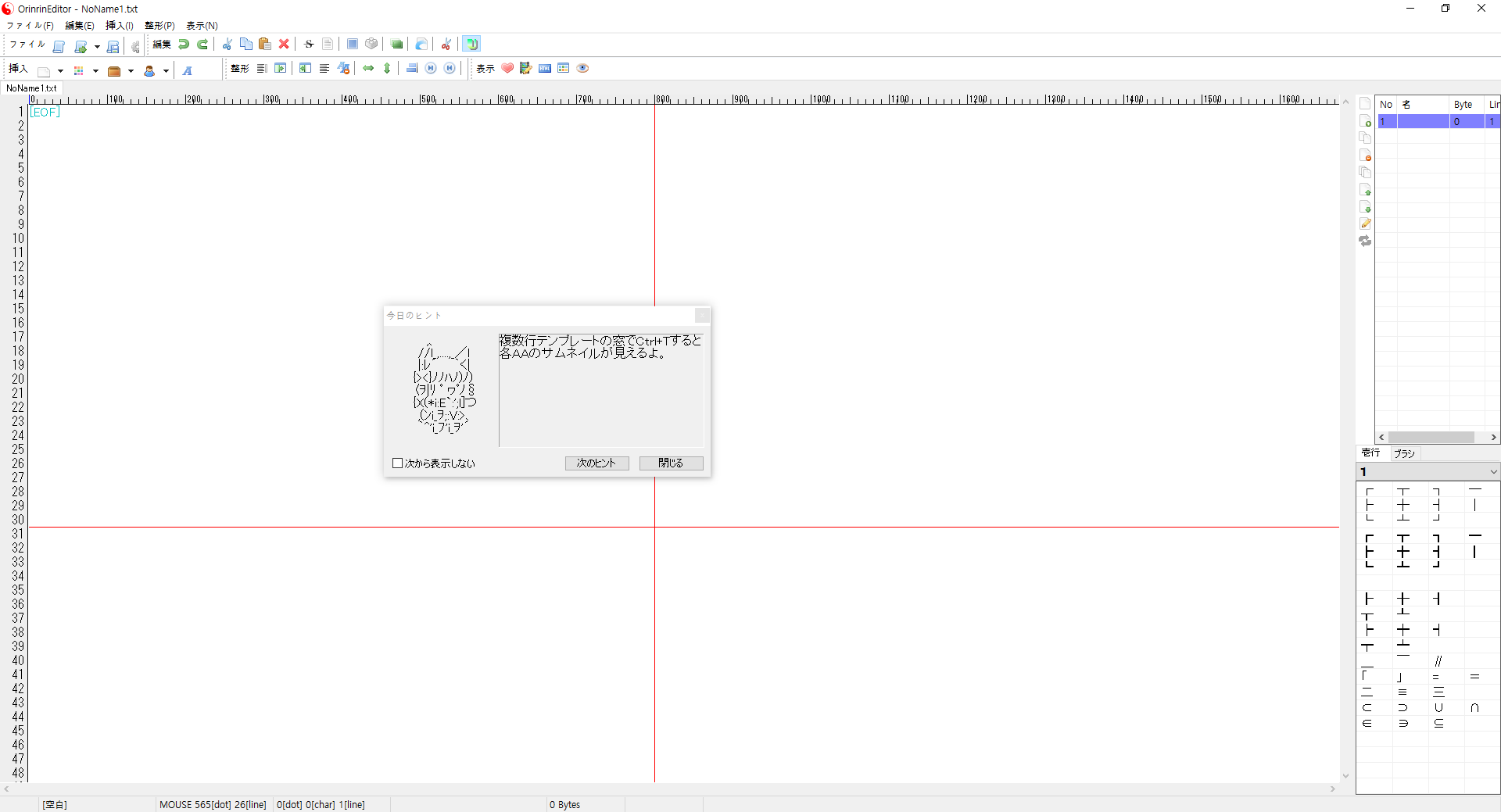Click the save file floppy icon
Viewport: 1501px width, 812px height.
113,45
